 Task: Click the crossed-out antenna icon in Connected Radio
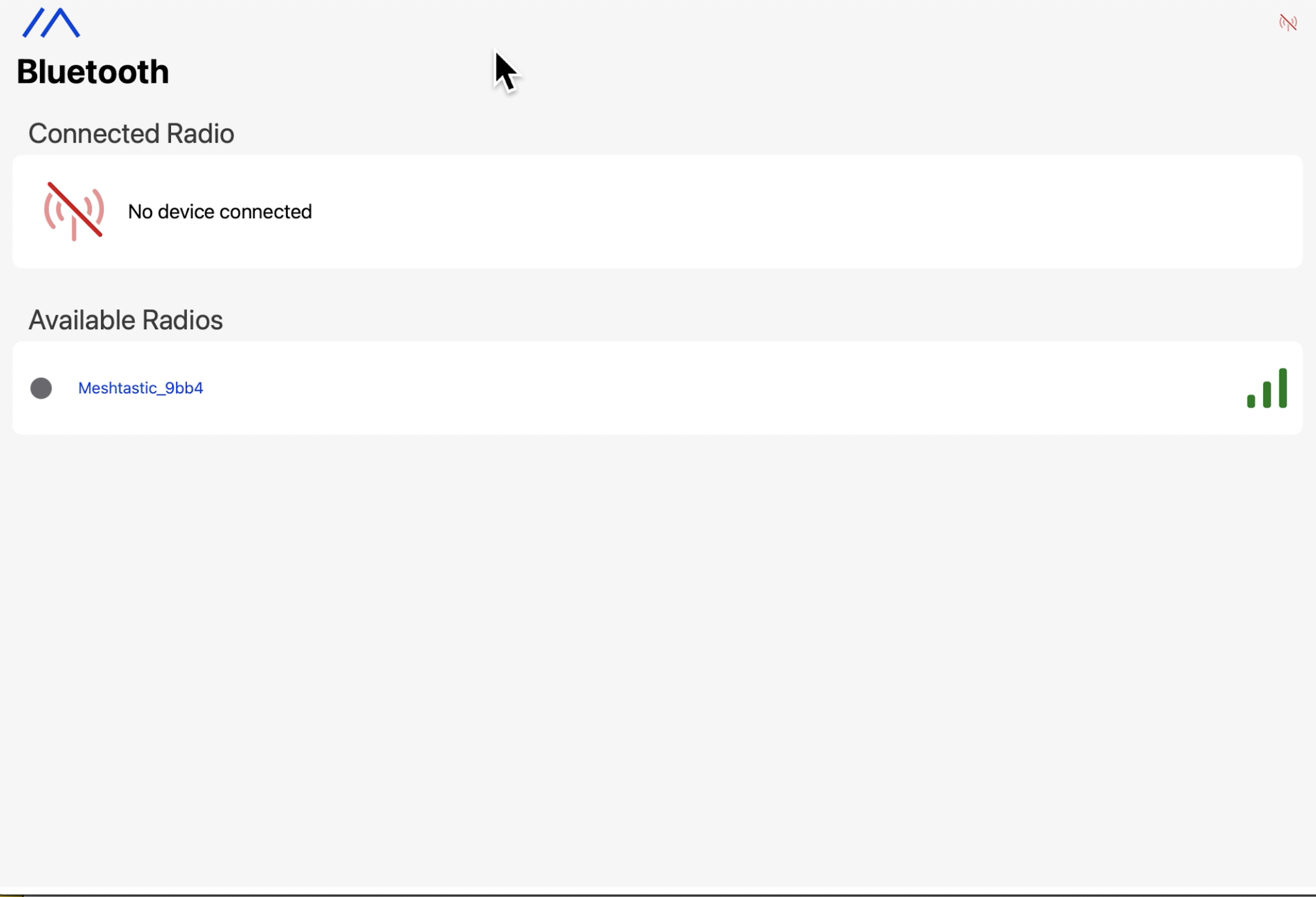point(74,211)
